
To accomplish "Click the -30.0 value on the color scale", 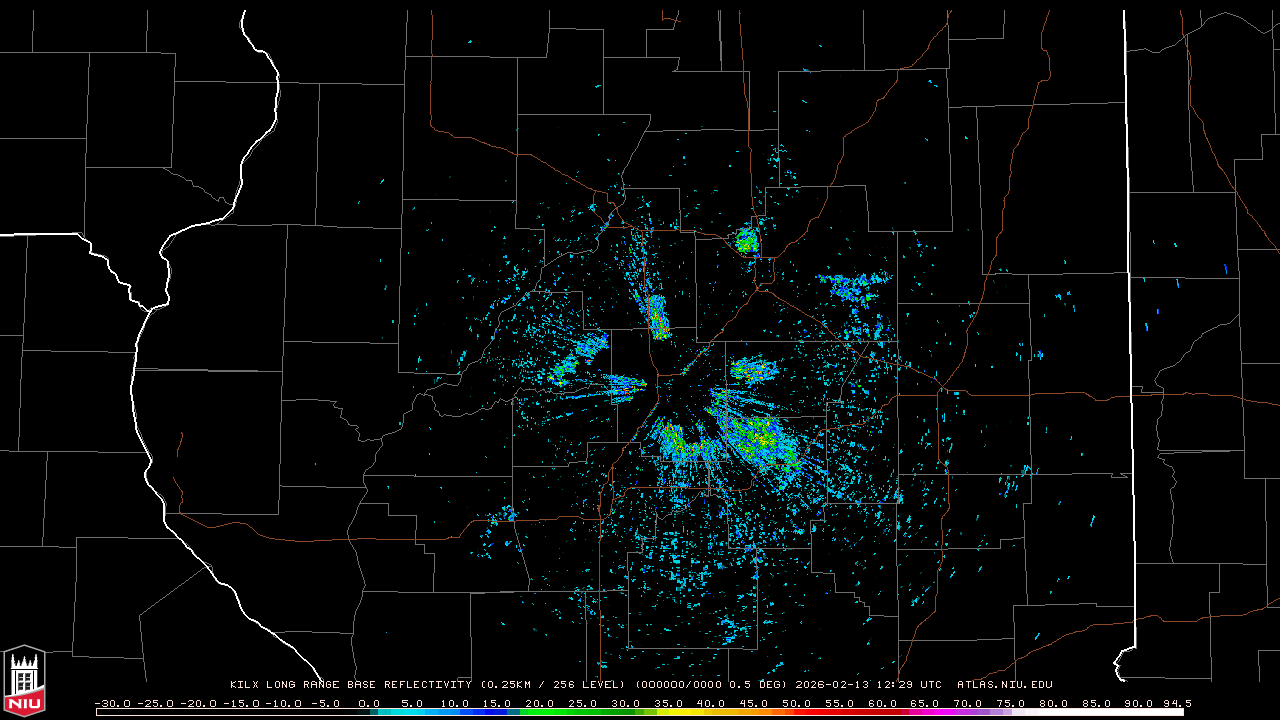I will (x=112, y=703).
